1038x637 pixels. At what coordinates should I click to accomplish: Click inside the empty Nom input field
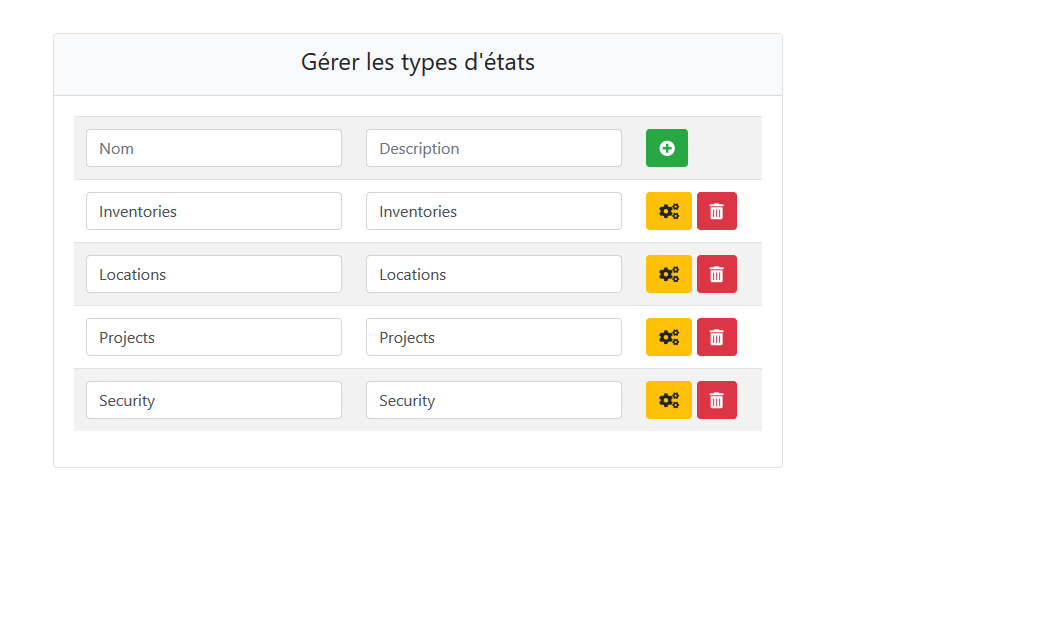pyautogui.click(x=213, y=147)
